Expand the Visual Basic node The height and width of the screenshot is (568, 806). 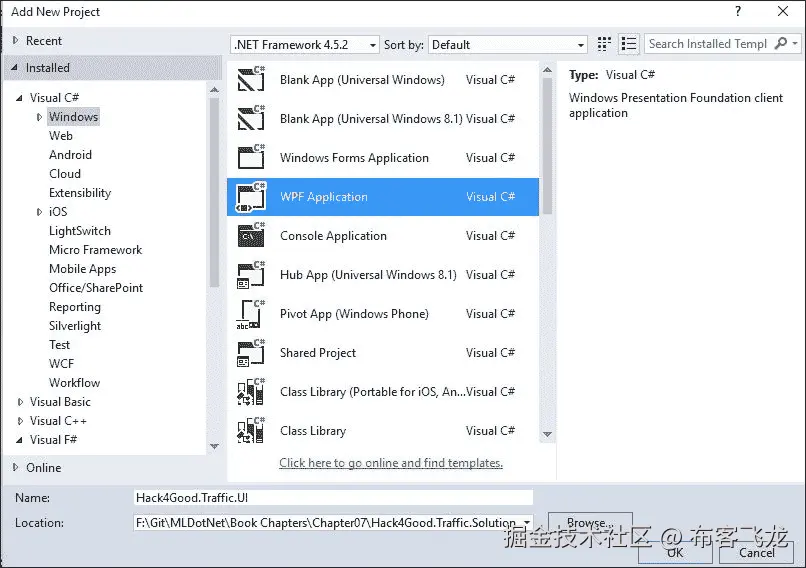pyautogui.click(x=20, y=401)
